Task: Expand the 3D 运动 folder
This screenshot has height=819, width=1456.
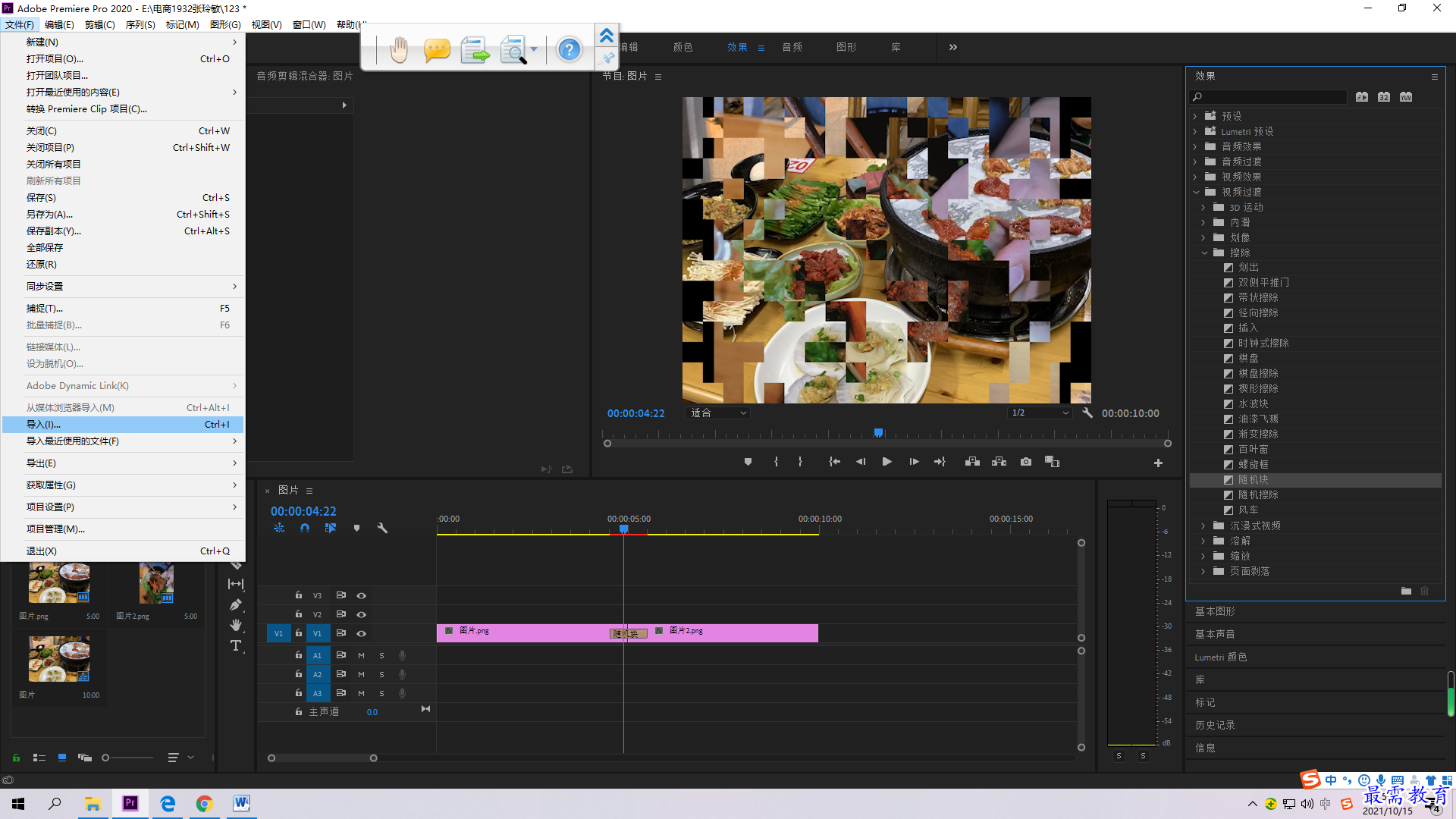Action: tap(1203, 207)
